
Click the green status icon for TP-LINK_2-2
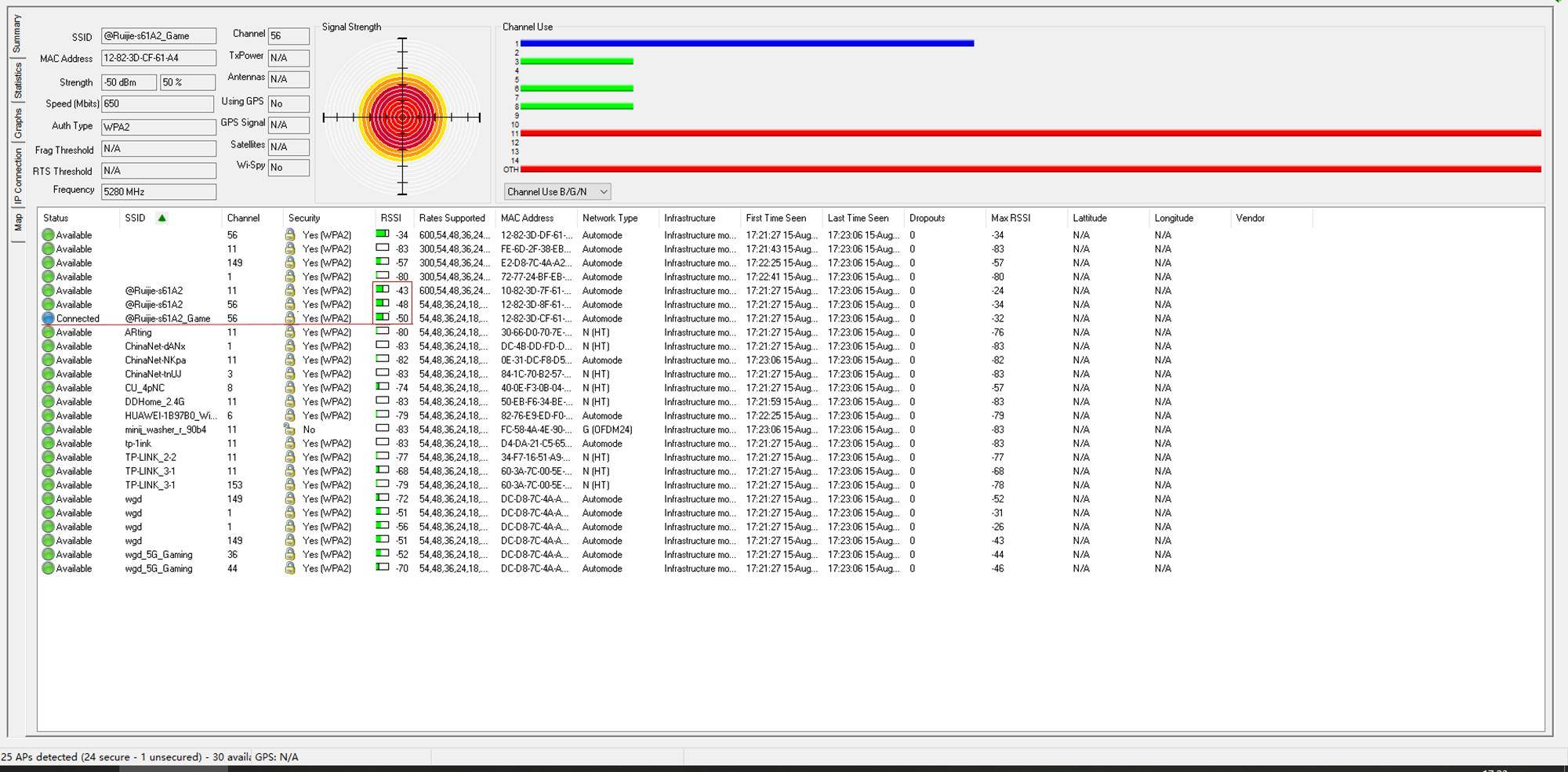click(x=48, y=458)
